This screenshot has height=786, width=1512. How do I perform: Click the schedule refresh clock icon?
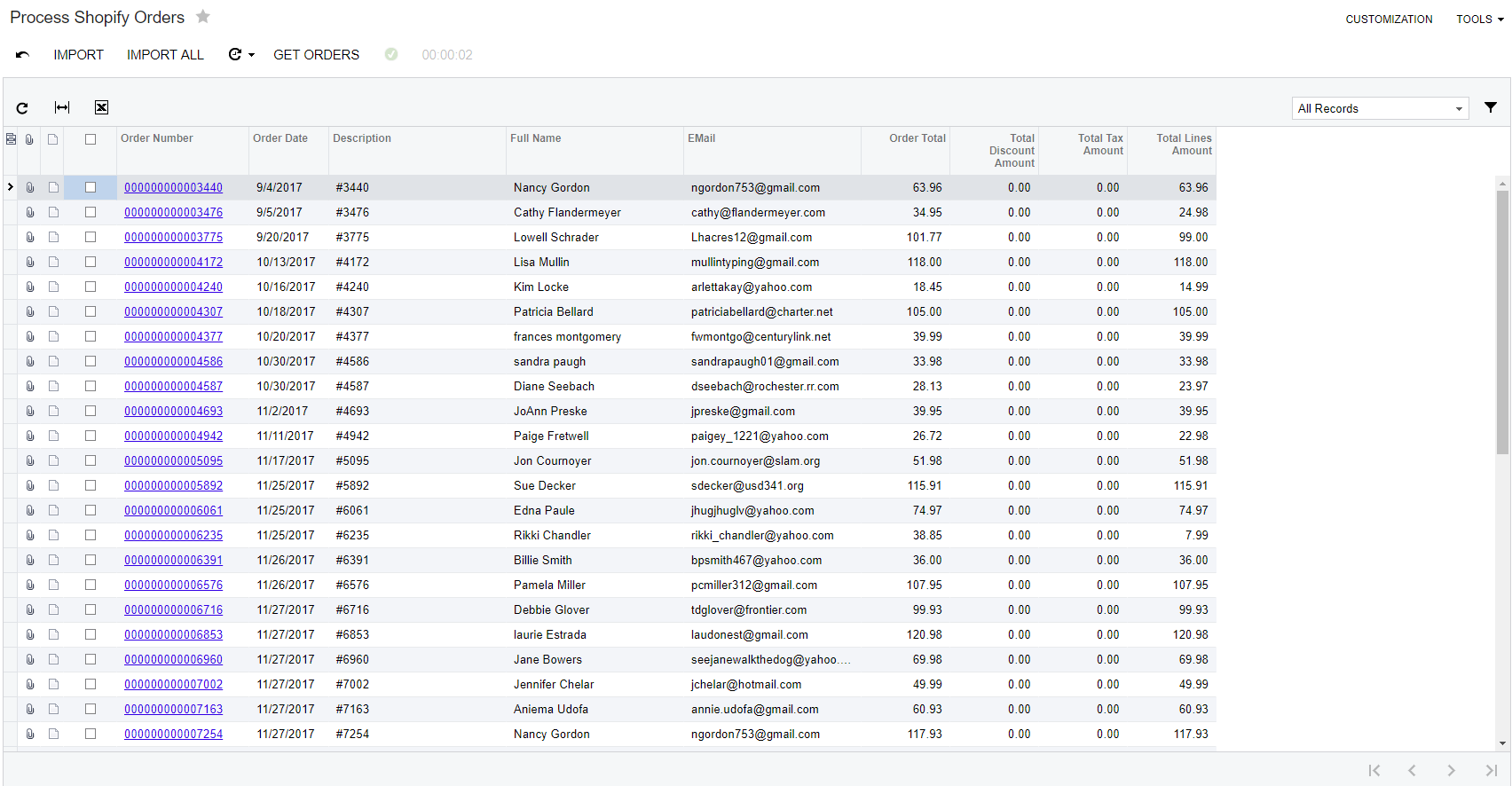(235, 54)
